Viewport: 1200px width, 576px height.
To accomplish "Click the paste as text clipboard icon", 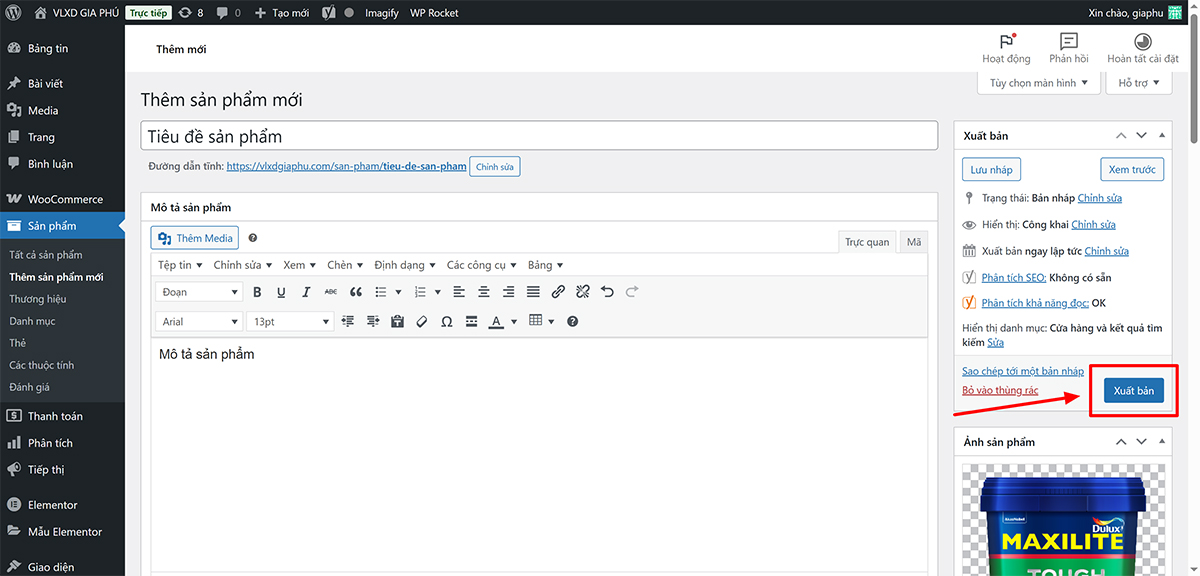I will [397, 322].
